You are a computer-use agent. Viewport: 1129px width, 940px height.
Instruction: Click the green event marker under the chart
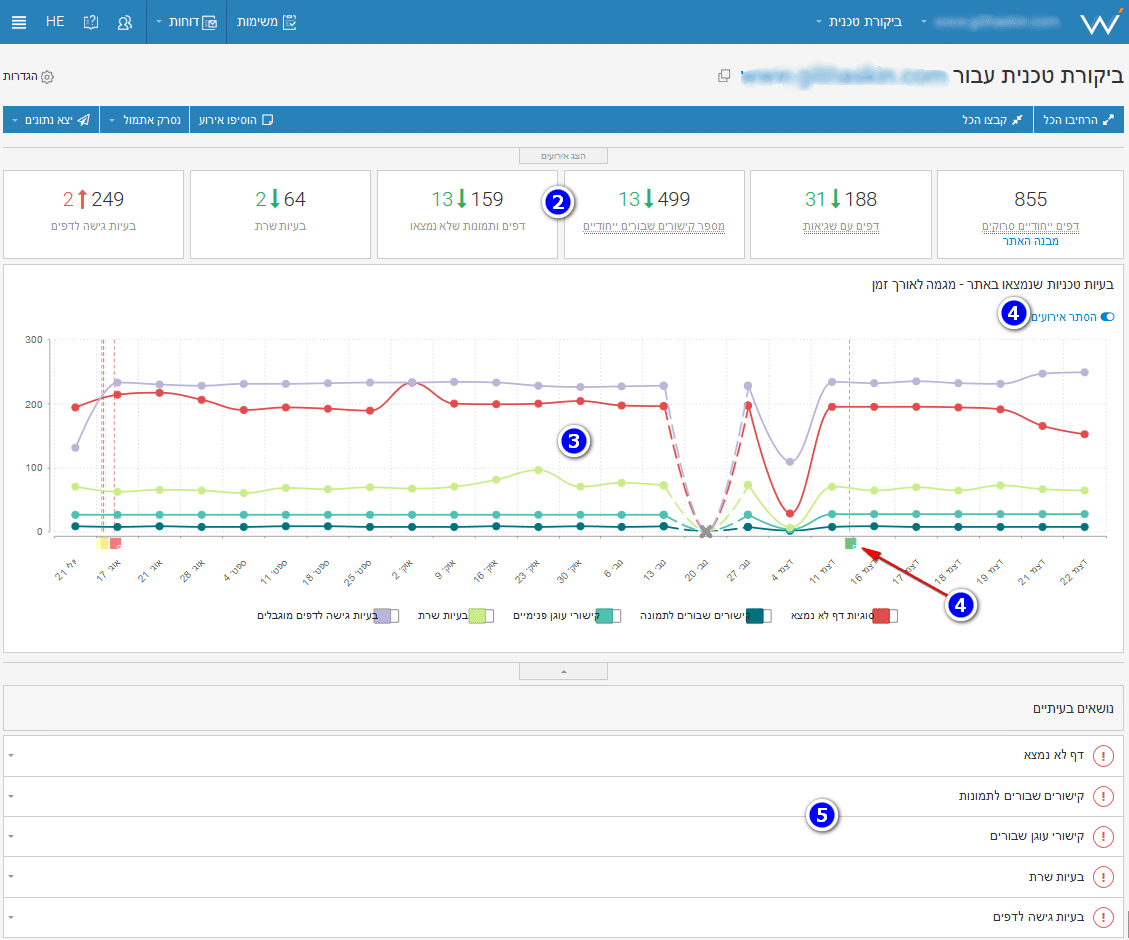850,543
